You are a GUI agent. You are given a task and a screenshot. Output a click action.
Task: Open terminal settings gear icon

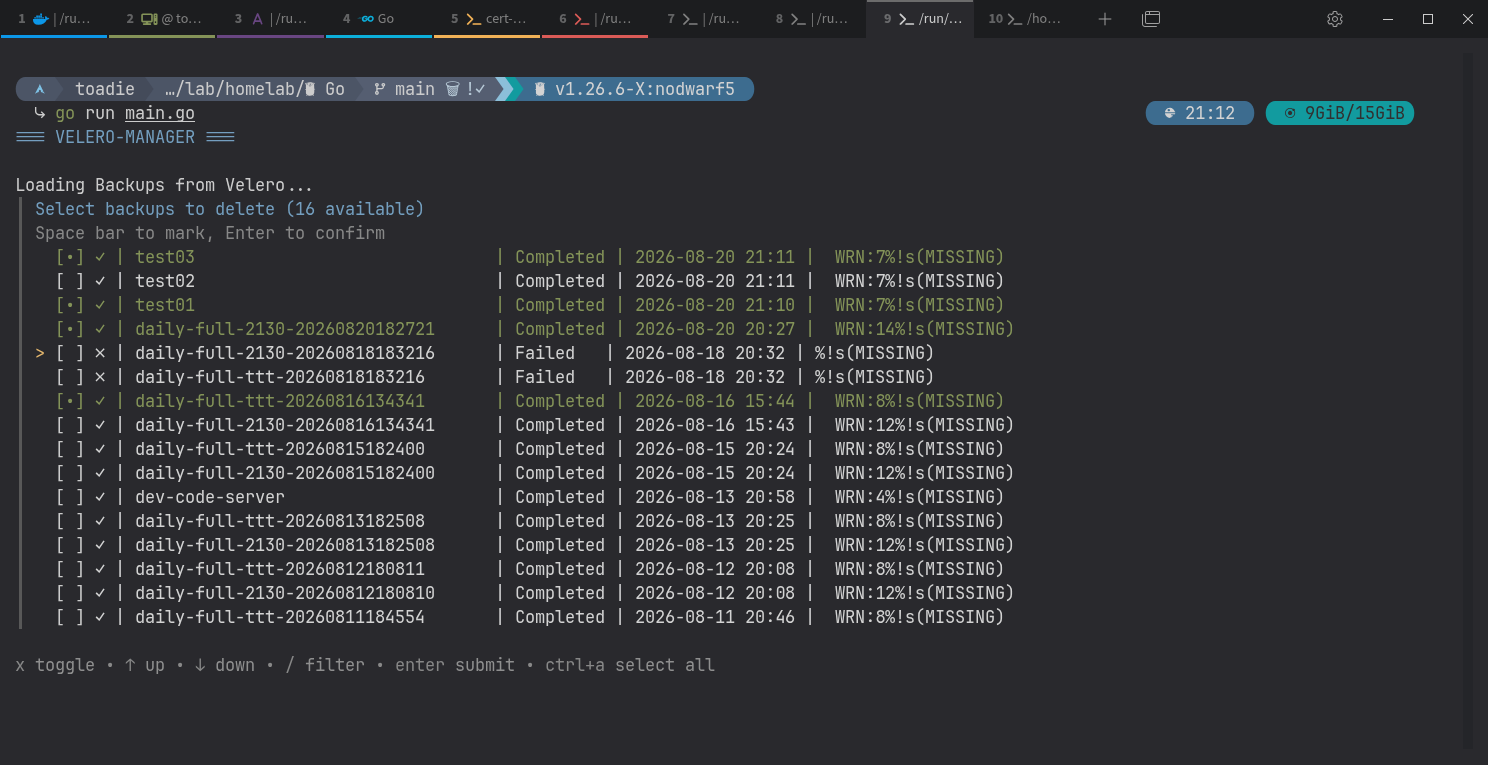point(1334,19)
